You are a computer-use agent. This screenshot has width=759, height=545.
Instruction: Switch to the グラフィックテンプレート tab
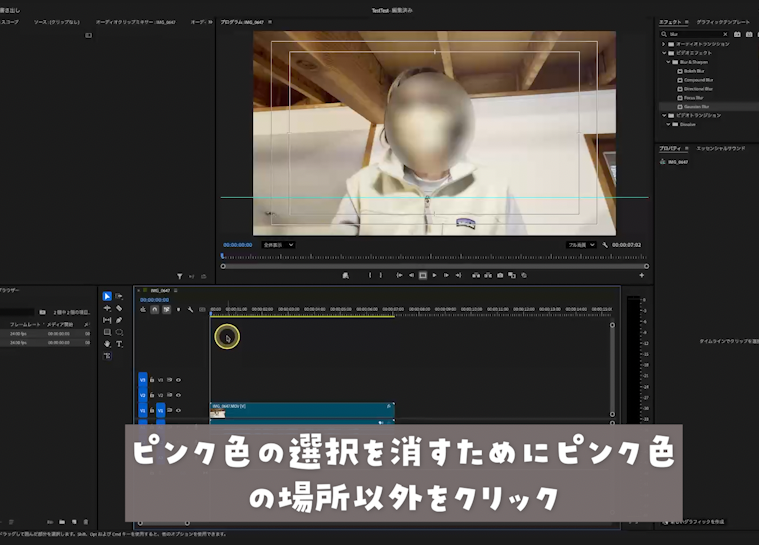[x=723, y=21]
